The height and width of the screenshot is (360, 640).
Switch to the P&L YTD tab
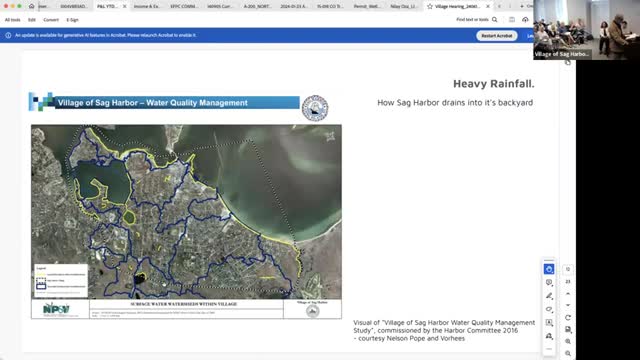[x=107, y=6]
